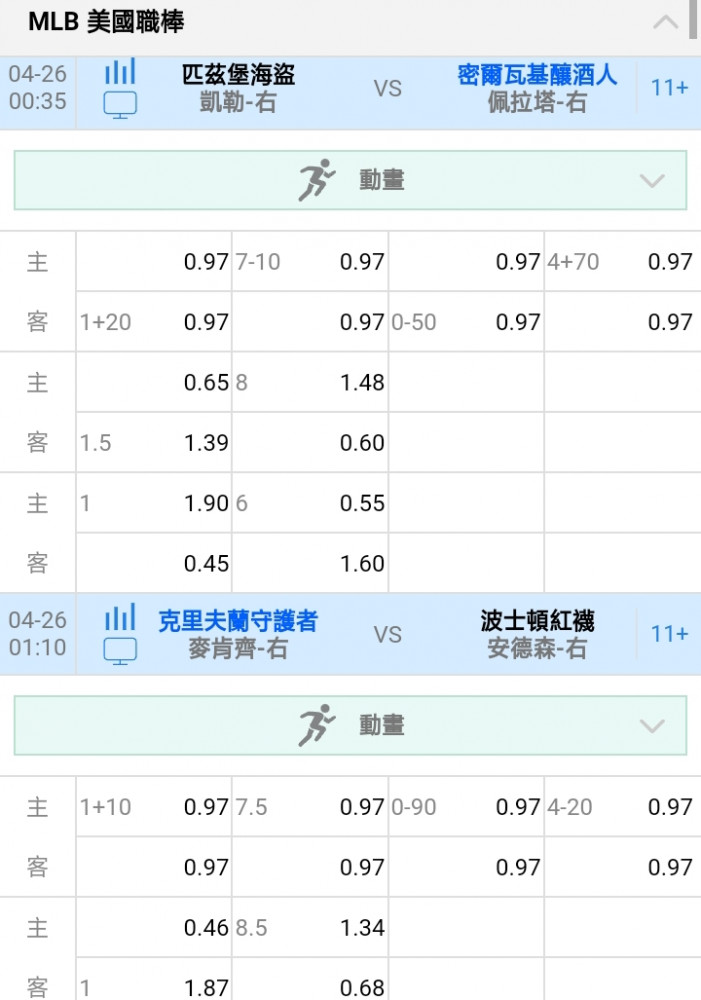Open live TV monitor icon for Guardians game
The image size is (701, 1000).
click(120, 651)
